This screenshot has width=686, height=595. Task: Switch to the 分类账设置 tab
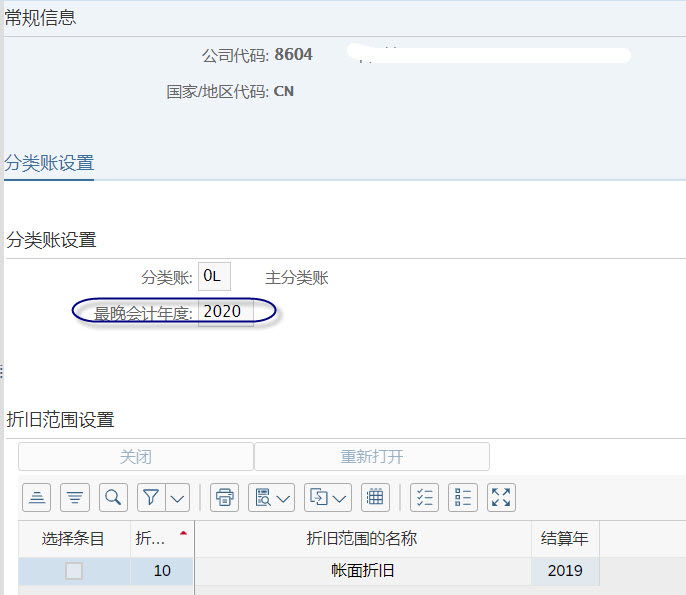click(x=49, y=163)
